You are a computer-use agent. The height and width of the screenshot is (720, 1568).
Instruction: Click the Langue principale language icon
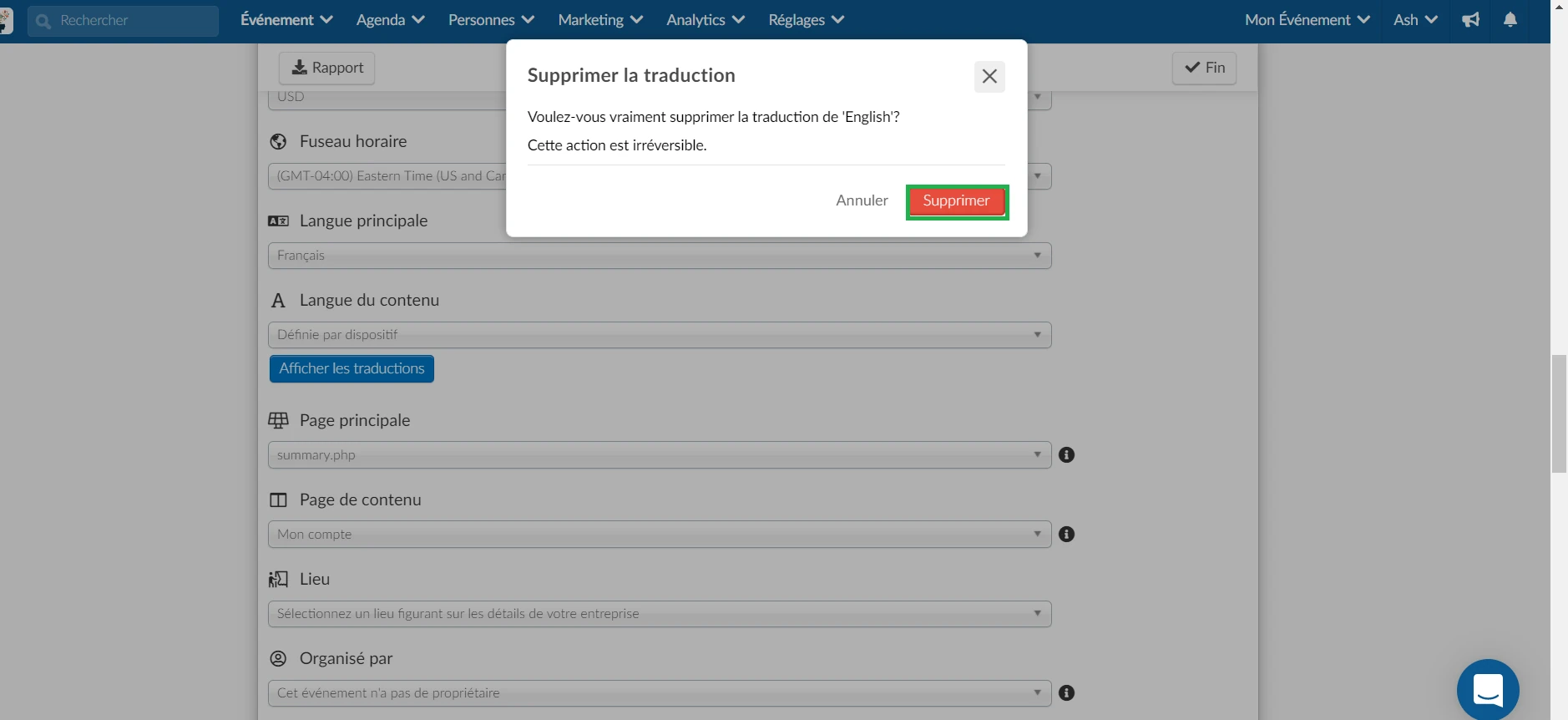click(x=278, y=221)
